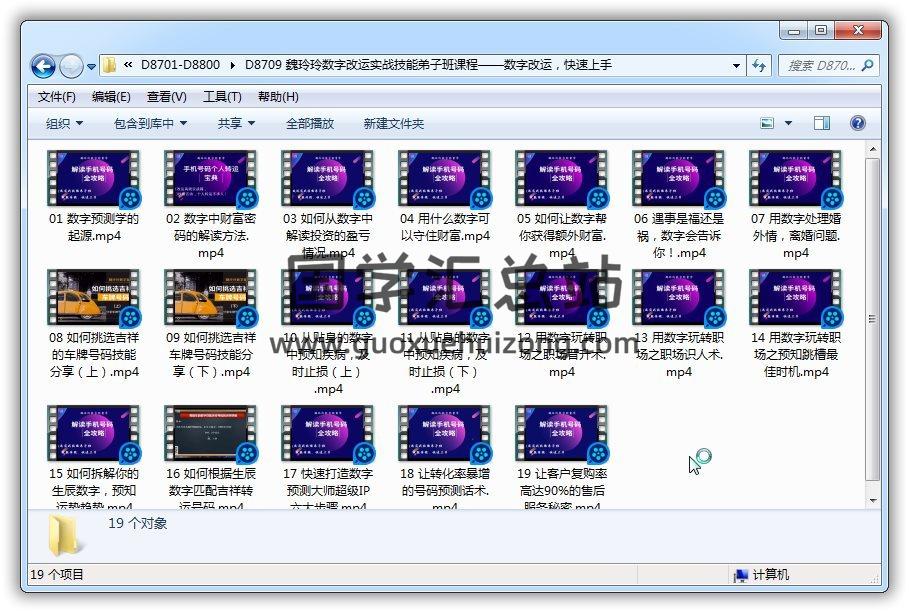
Task: Select video 05 如何让数字帮你获得额外财富
Action: point(561,205)
